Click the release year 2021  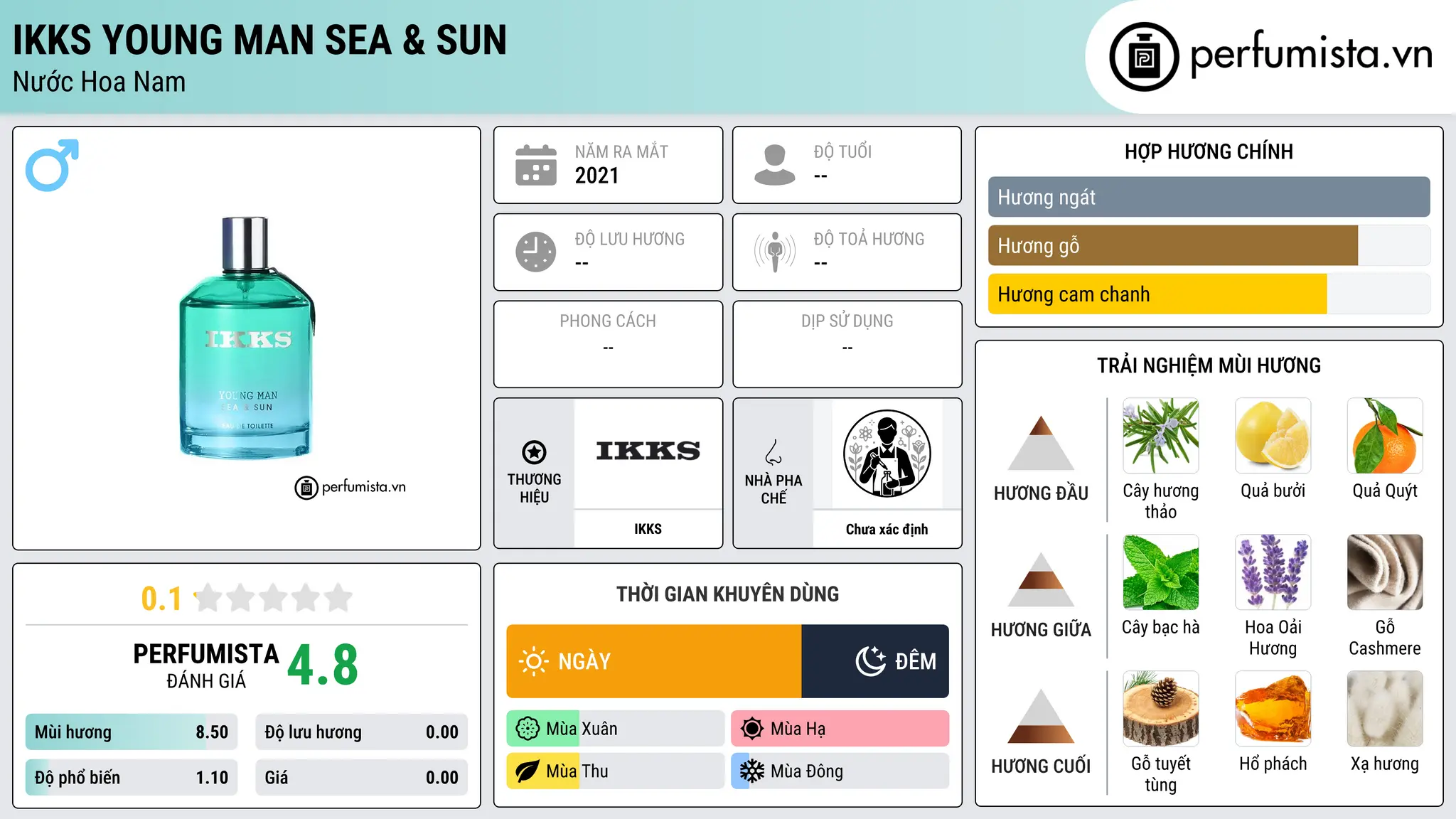596,176
